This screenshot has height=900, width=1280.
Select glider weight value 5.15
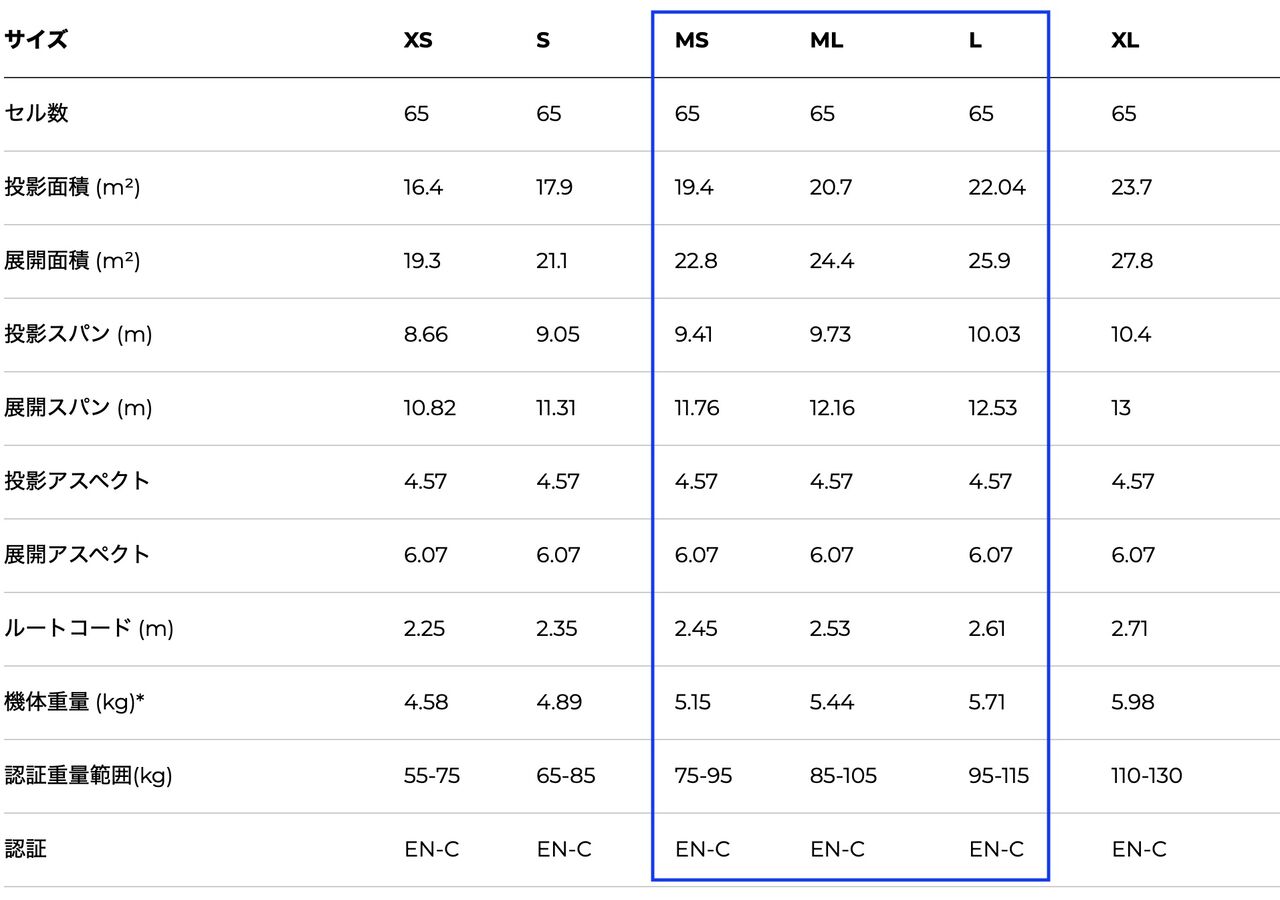tap(692, 702)
